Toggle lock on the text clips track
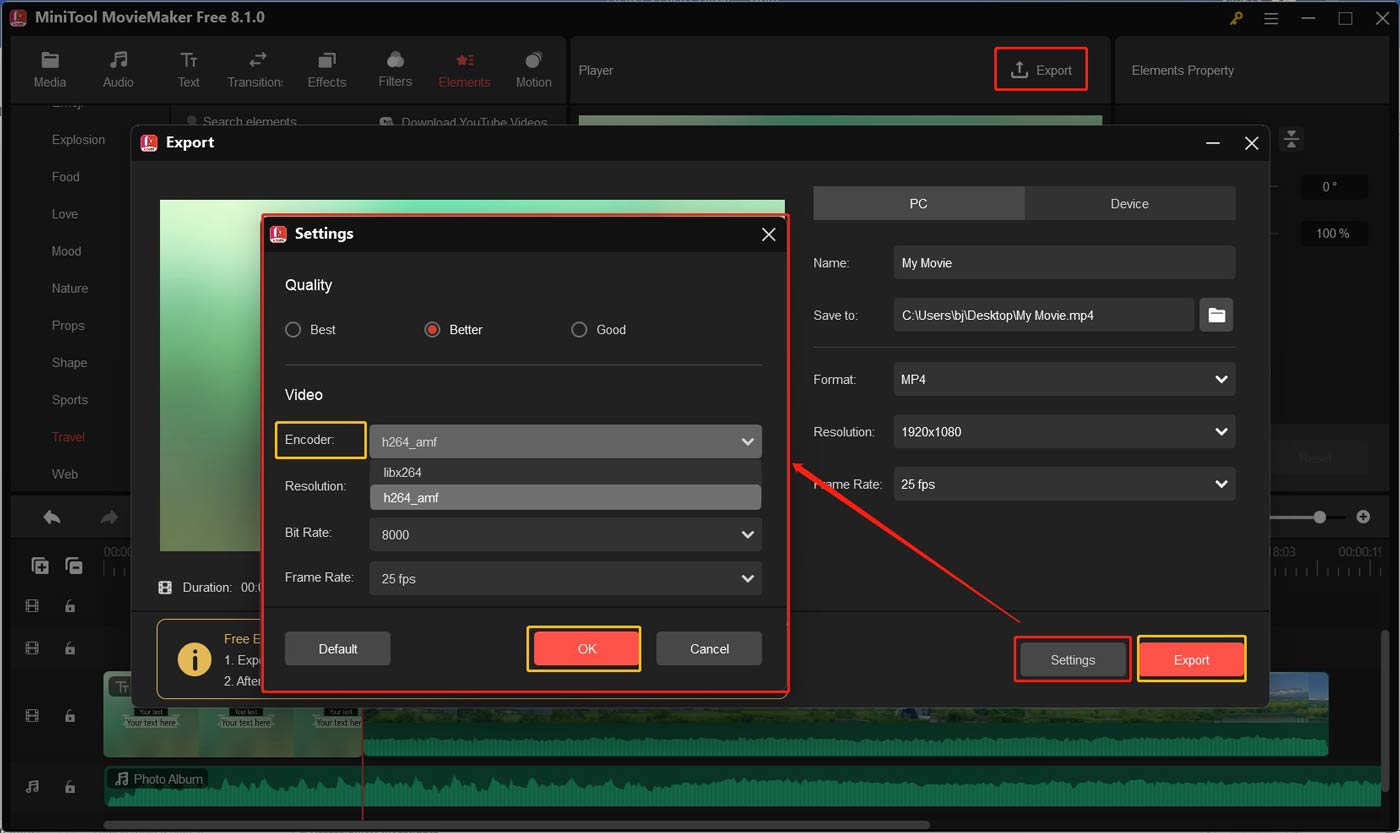The height and width of the screenshot is (833, 1400). 69,716
